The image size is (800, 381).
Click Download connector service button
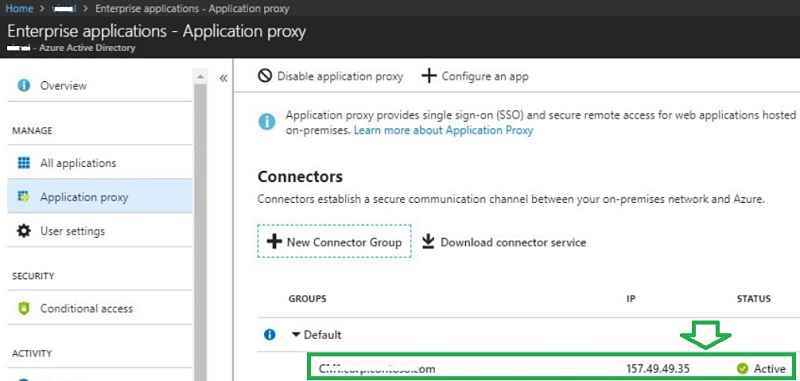click(x=504, y=242)
